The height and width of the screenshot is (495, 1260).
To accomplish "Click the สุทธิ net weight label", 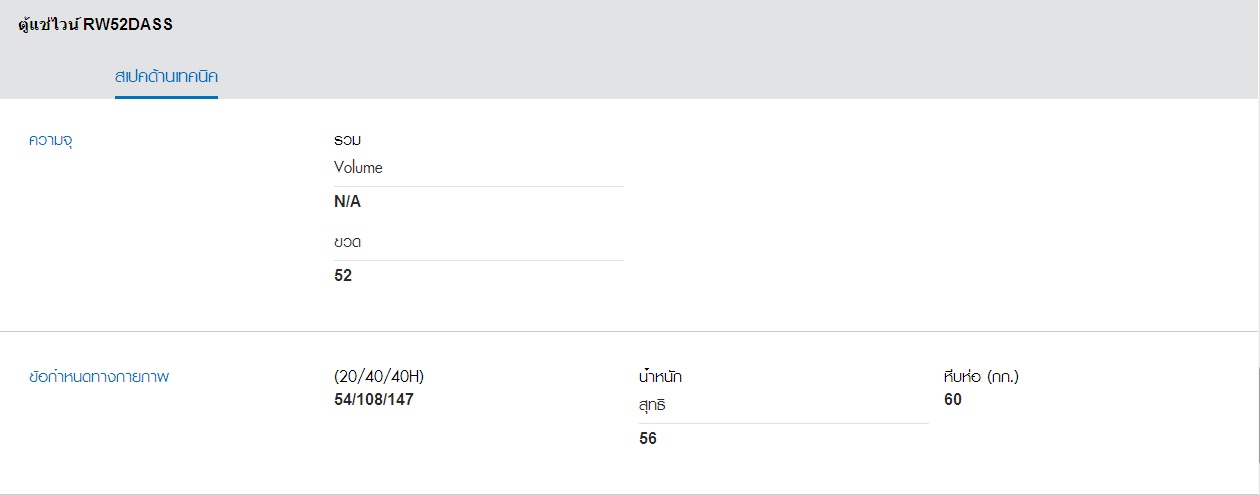I will tap(652, 406).
